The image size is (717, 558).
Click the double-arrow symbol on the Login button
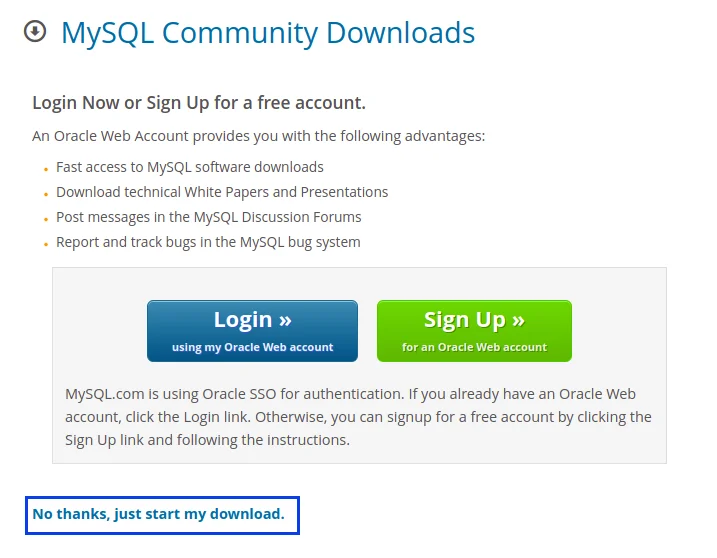(285, 321)
